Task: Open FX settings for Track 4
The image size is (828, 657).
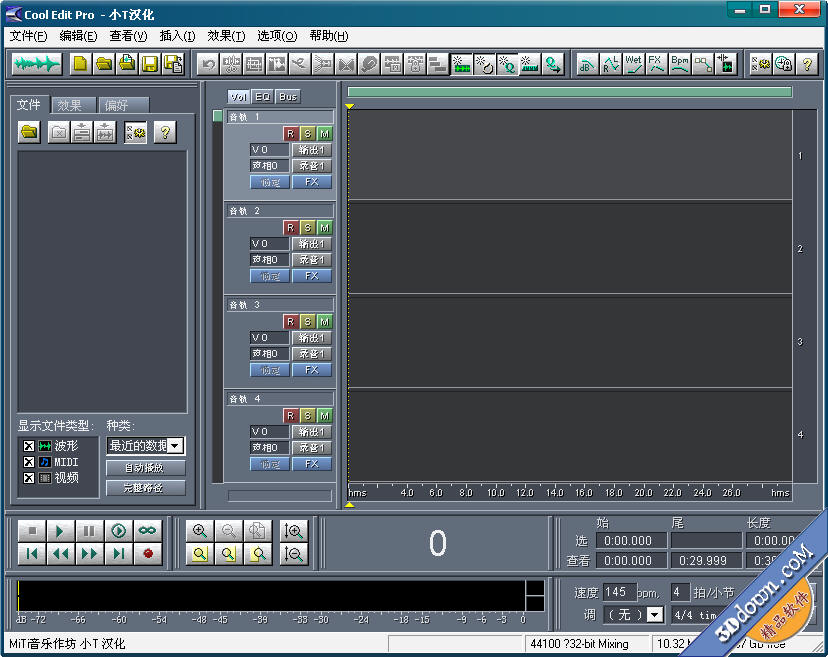Action: coord(312,464)
